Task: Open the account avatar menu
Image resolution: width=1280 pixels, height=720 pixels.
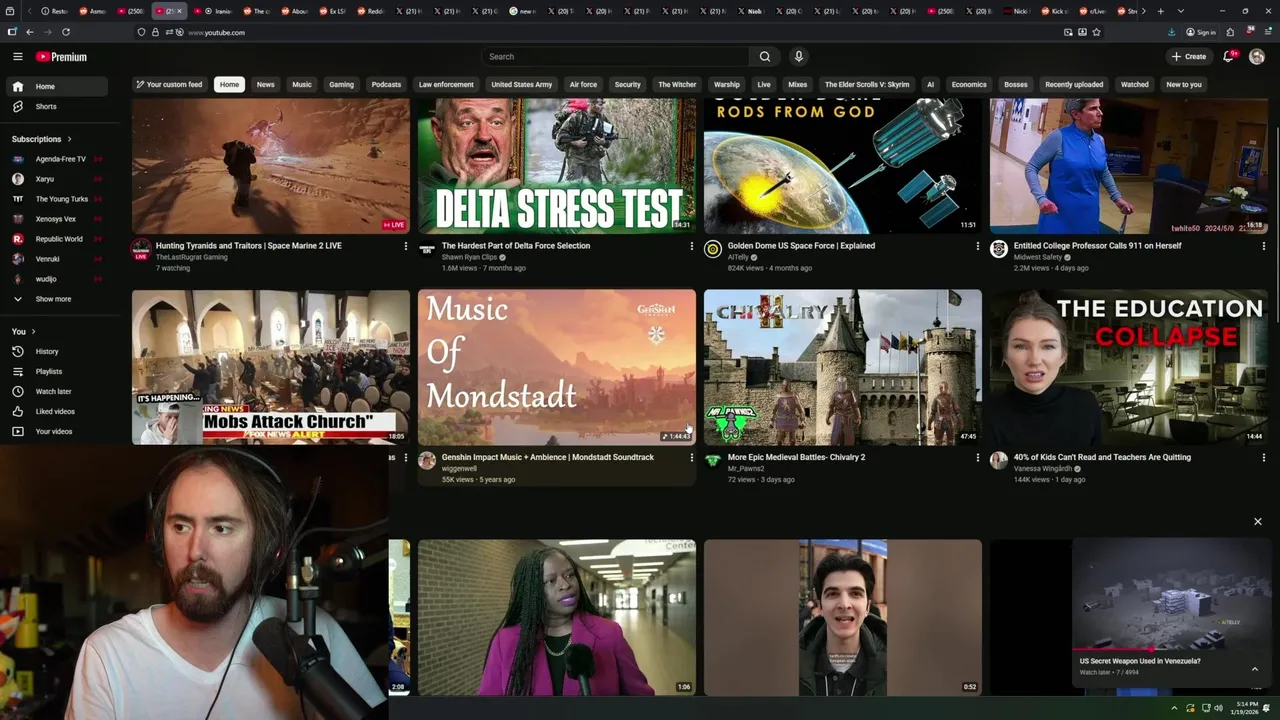Action: [1257, 57]
